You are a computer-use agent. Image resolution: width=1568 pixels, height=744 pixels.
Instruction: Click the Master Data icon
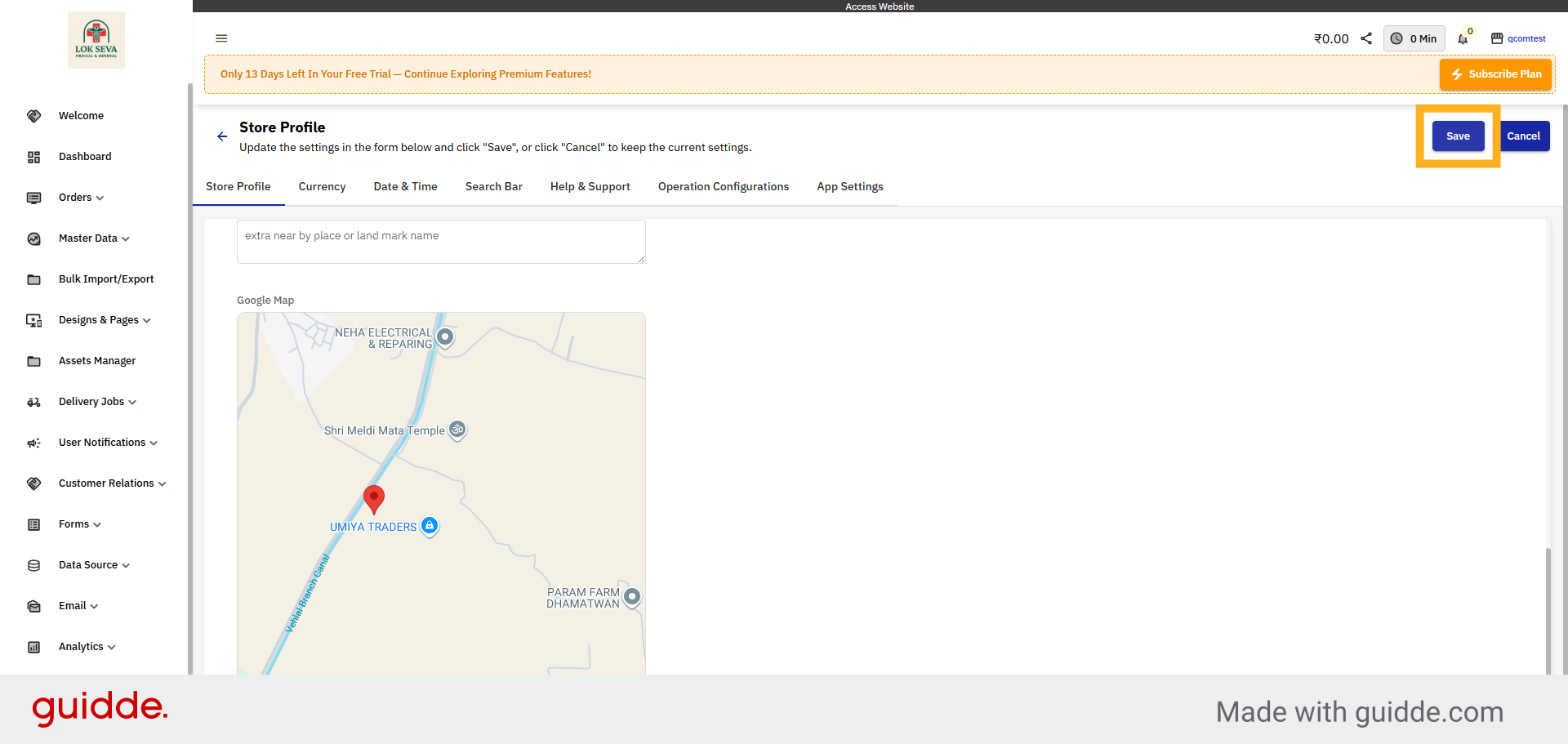pyautogui.click(x=33, y=238)
